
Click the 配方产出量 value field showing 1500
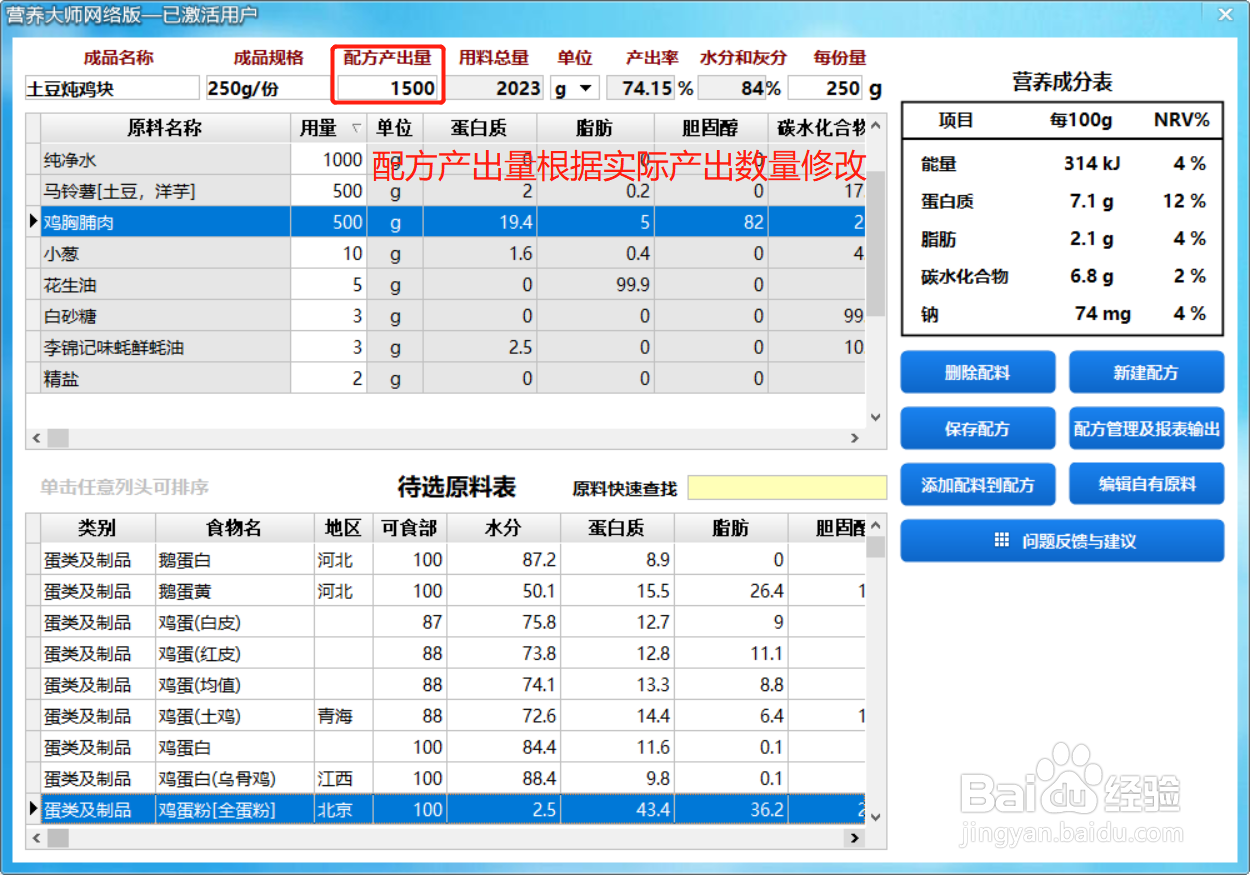(388, 88)
